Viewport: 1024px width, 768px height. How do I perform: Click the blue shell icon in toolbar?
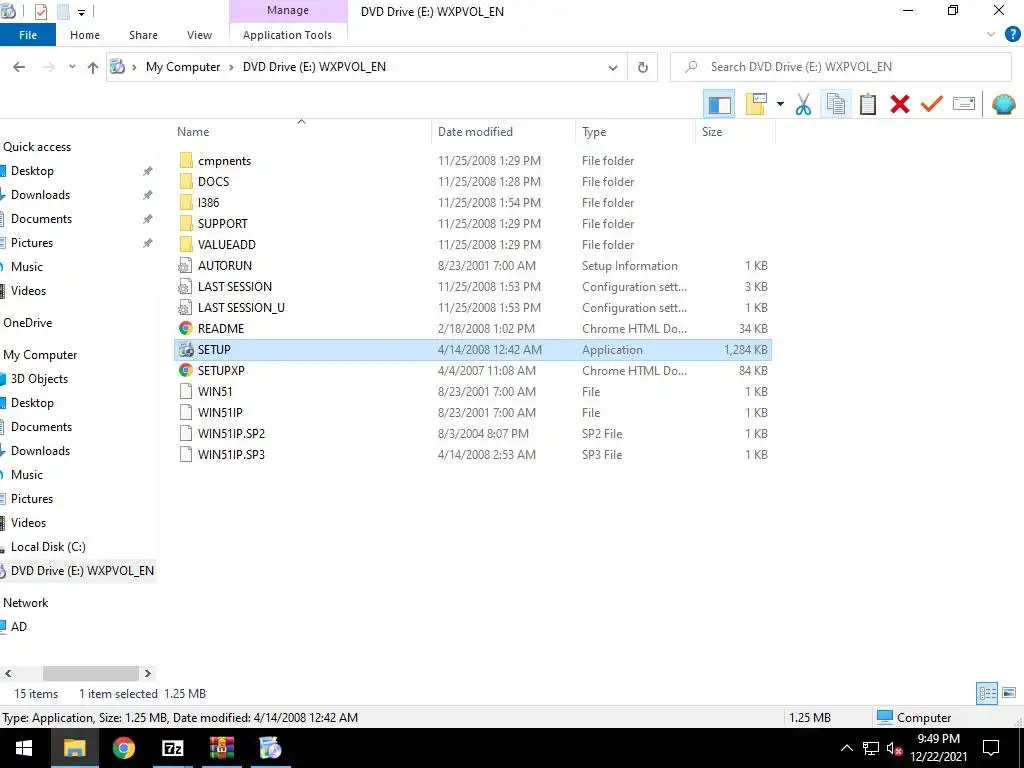1004,104
